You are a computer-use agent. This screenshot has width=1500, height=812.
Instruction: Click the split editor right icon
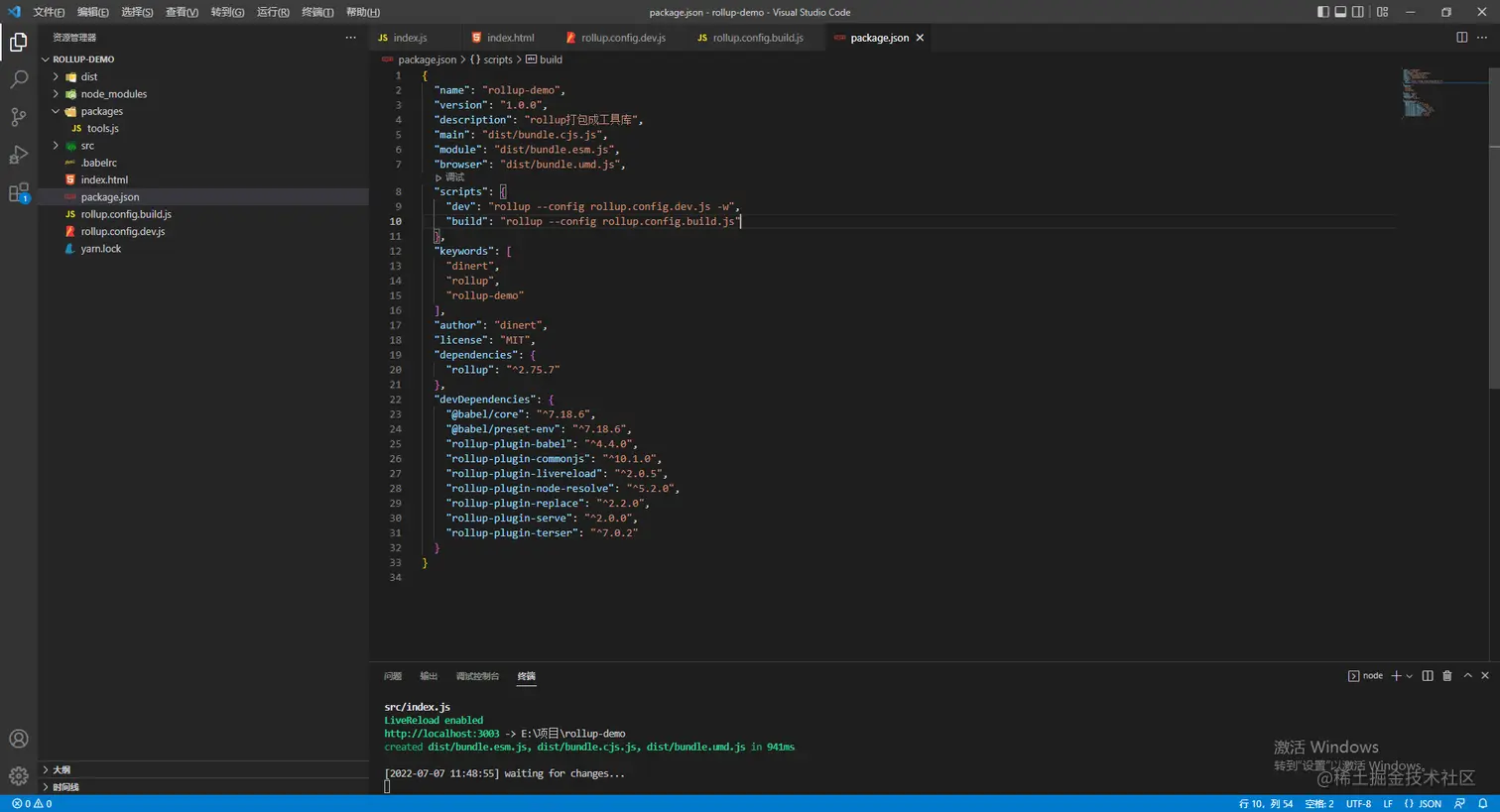click(x=1461, y=38)
